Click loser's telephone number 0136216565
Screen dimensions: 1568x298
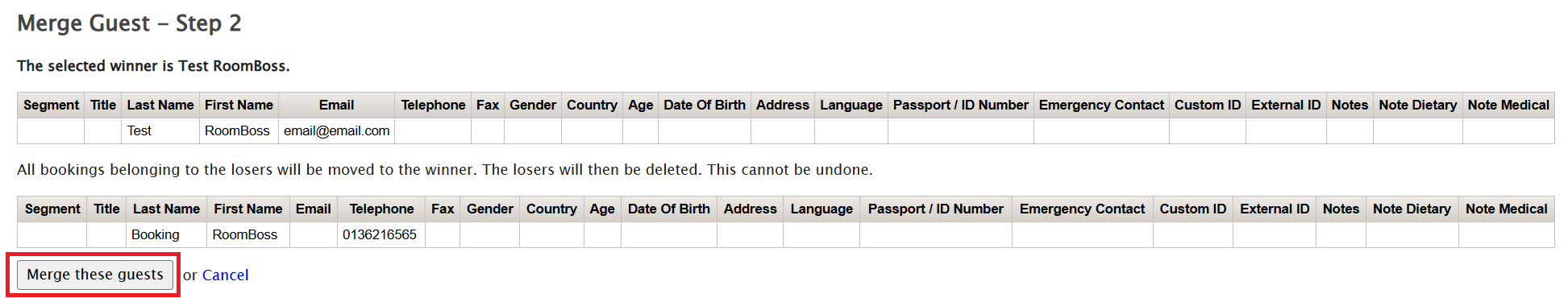coord(381,234)
